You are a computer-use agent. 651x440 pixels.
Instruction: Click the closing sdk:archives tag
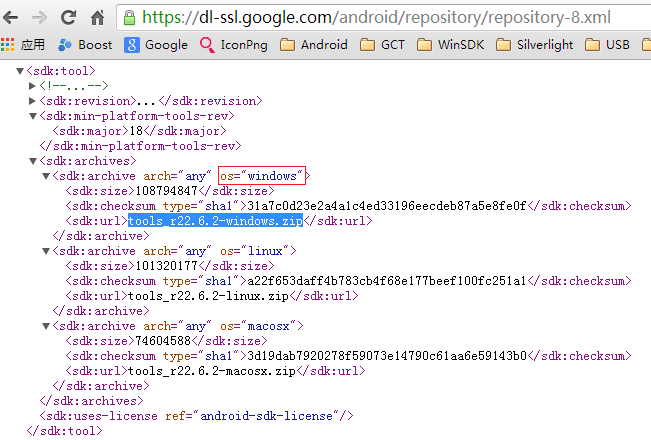91,401
